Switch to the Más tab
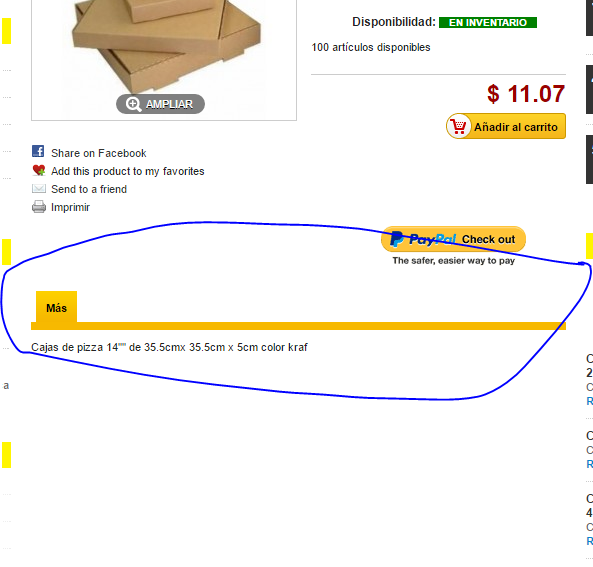The image size is (593, 567). pyautogui.click(x=56, y=307)
